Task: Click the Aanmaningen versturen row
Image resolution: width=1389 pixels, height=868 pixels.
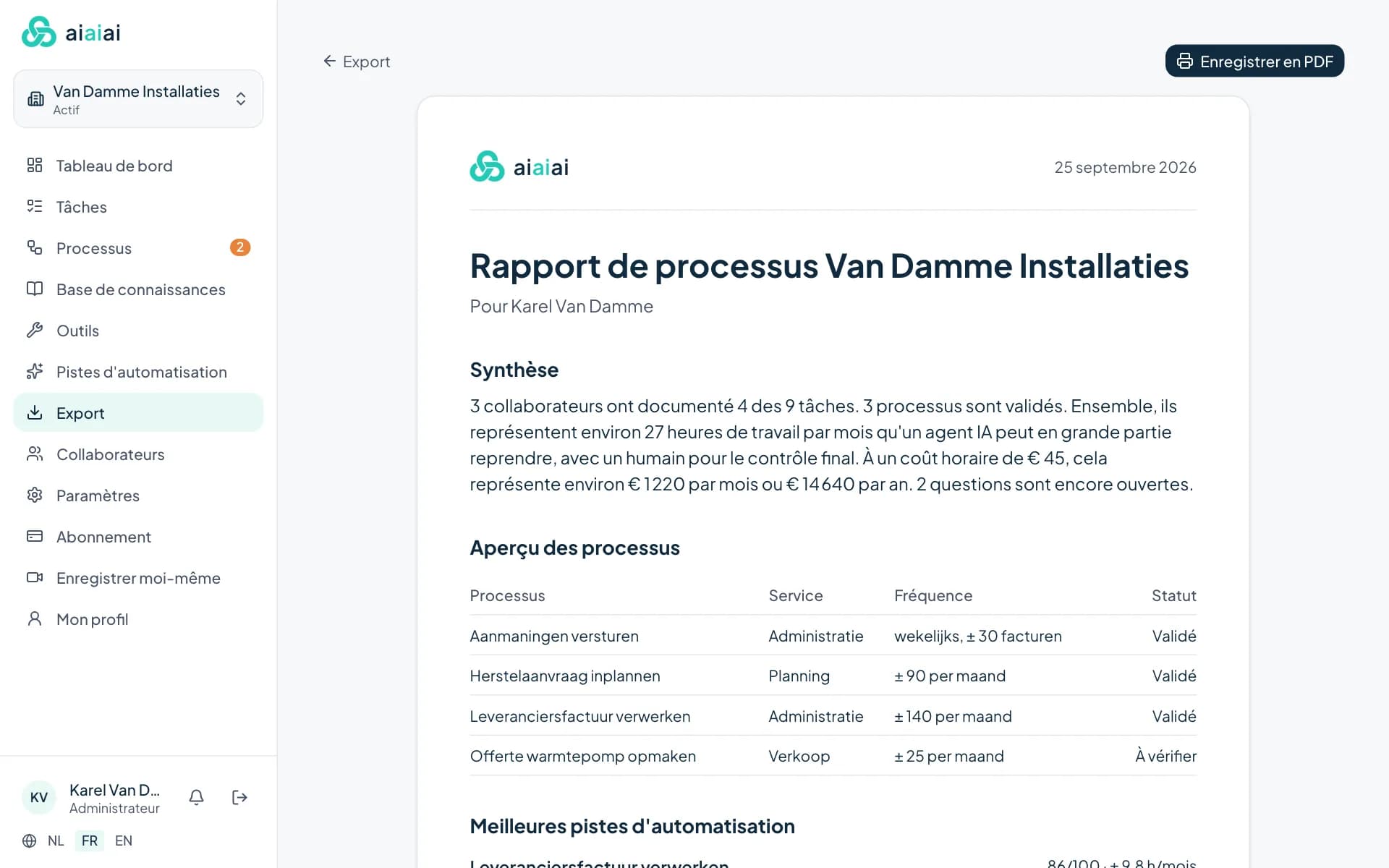Action: 833,636
